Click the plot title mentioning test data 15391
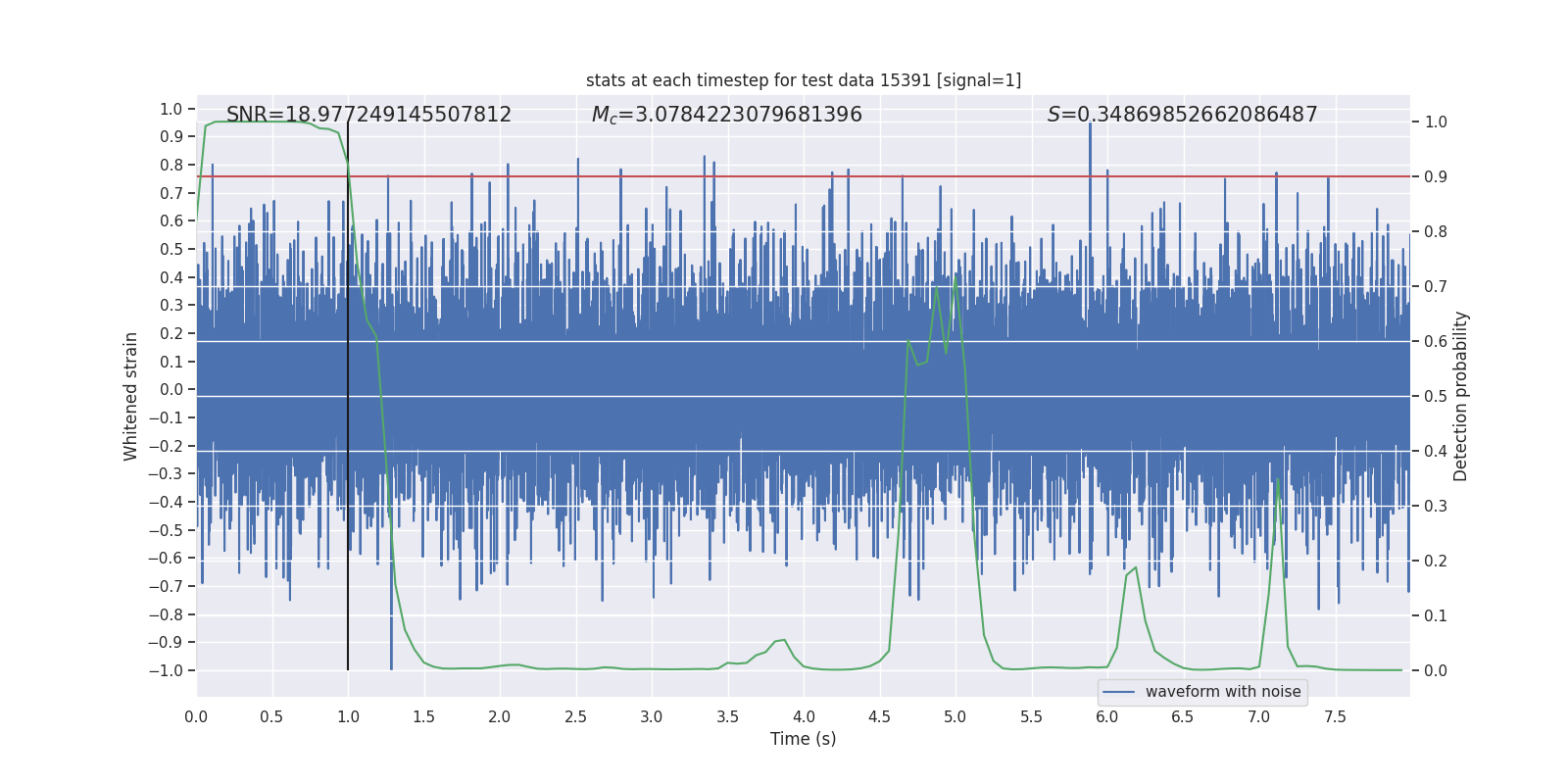 (804, 80)
